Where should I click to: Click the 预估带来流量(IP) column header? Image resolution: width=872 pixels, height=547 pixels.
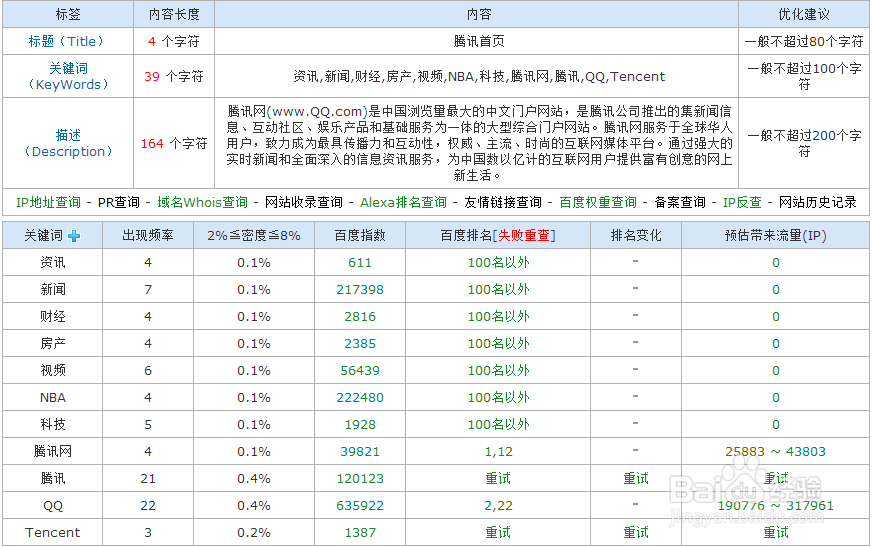(775, 236)
